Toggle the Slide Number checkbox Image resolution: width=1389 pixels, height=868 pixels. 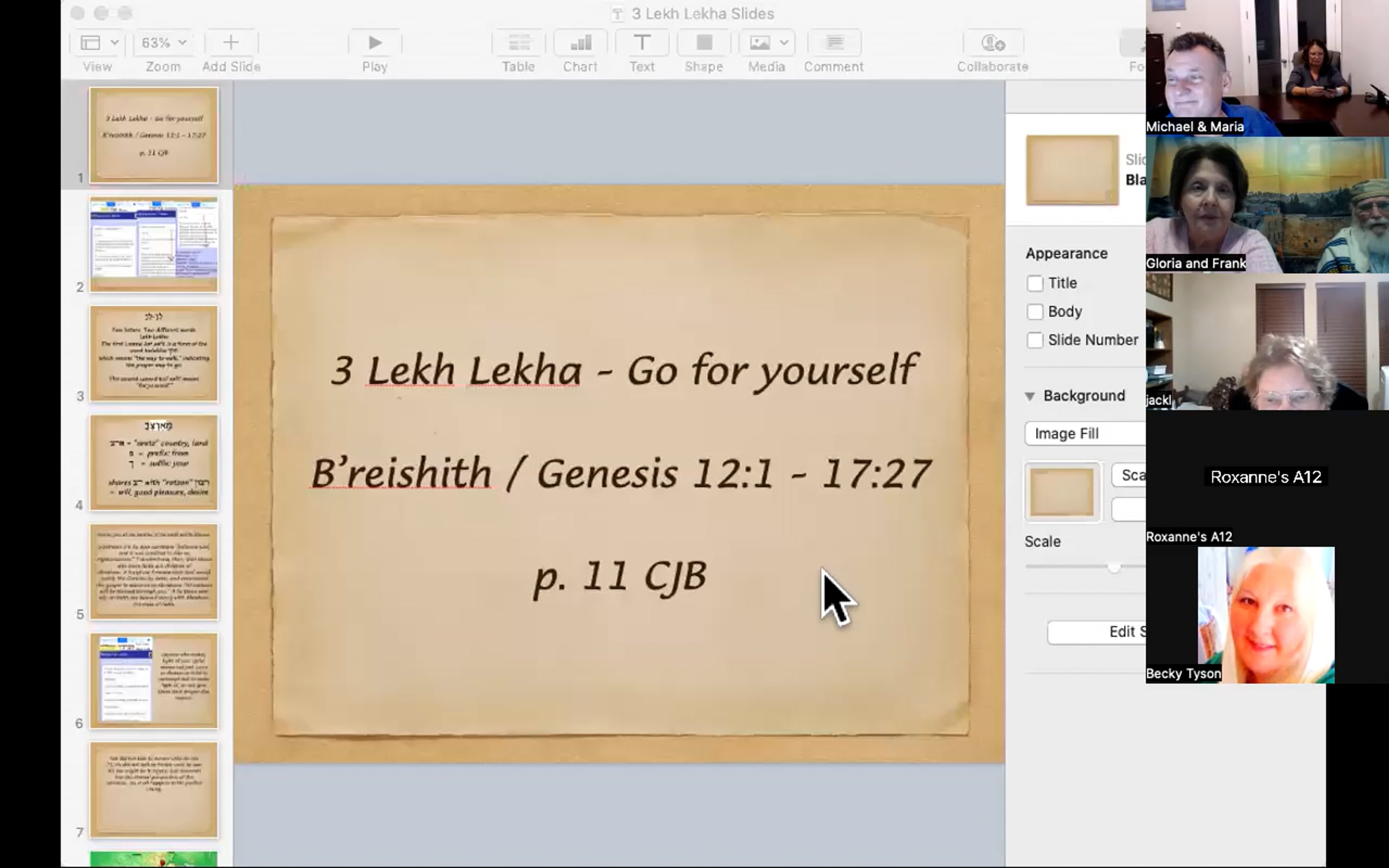[x=1035, y=340]
